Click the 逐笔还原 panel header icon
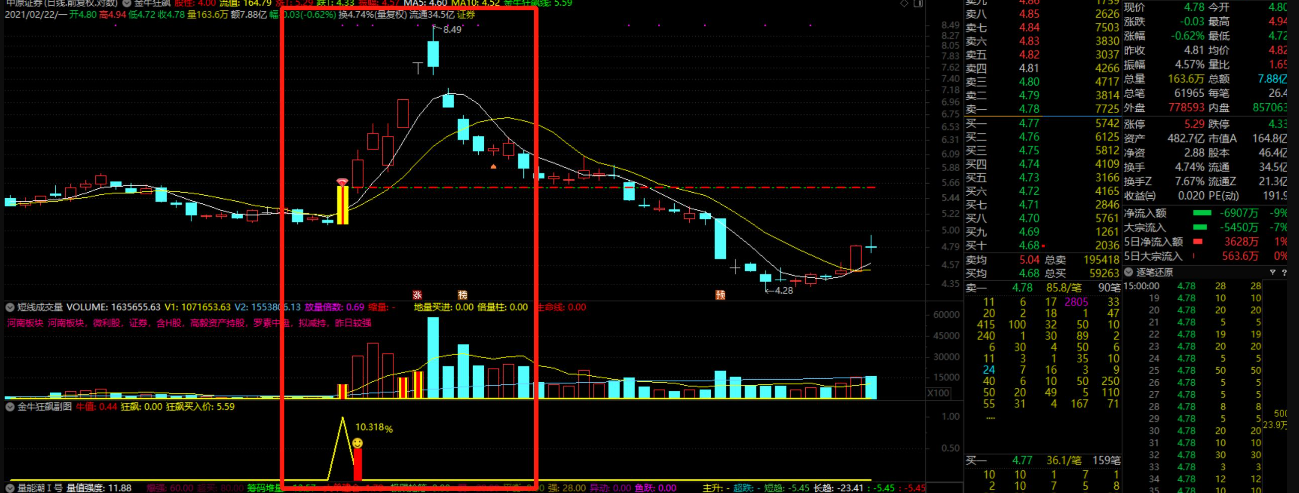 [1129, 272]
